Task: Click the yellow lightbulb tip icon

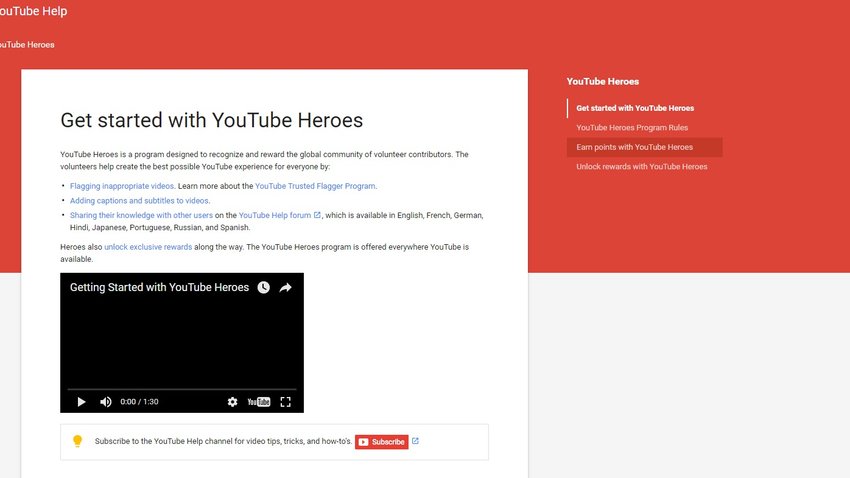Action: pyautogui.click(x=78, y=441)
